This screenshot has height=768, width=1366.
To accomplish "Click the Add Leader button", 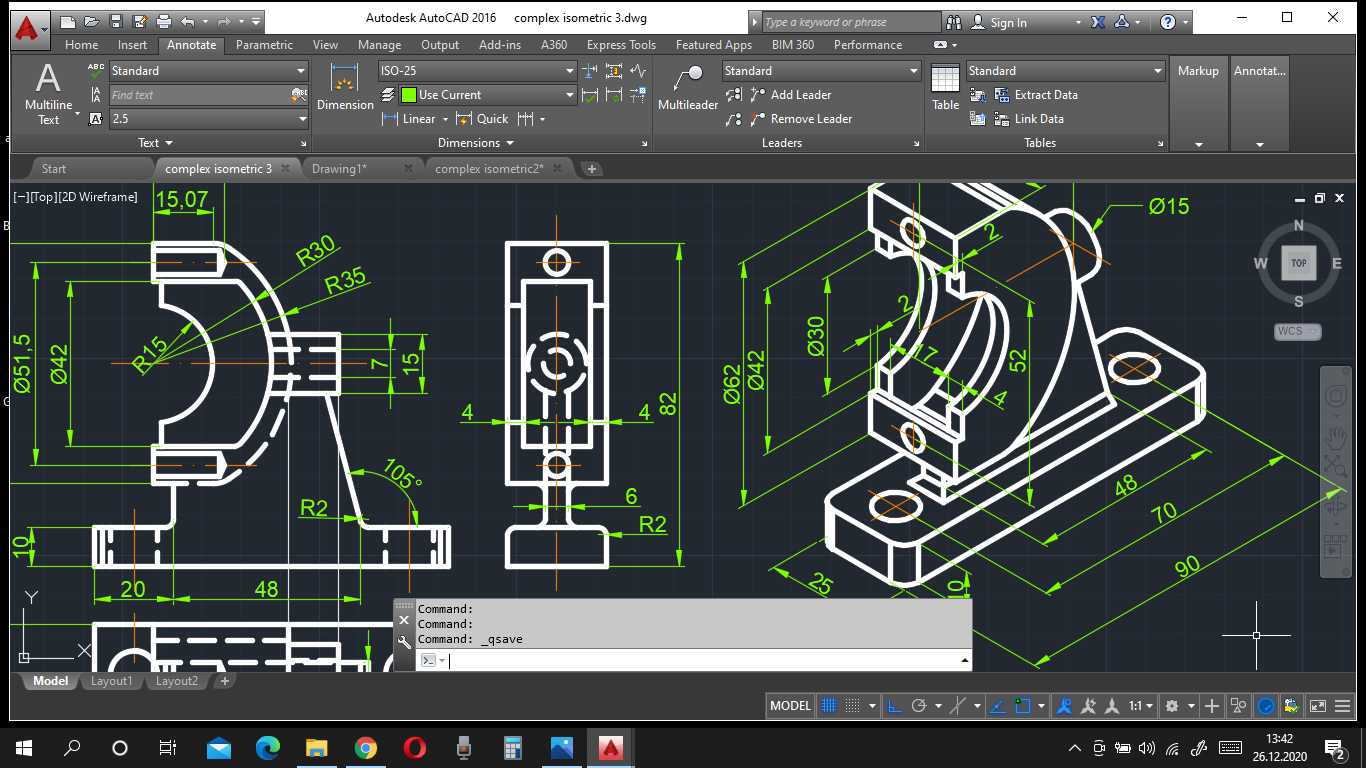I will [x=790, y=95].
